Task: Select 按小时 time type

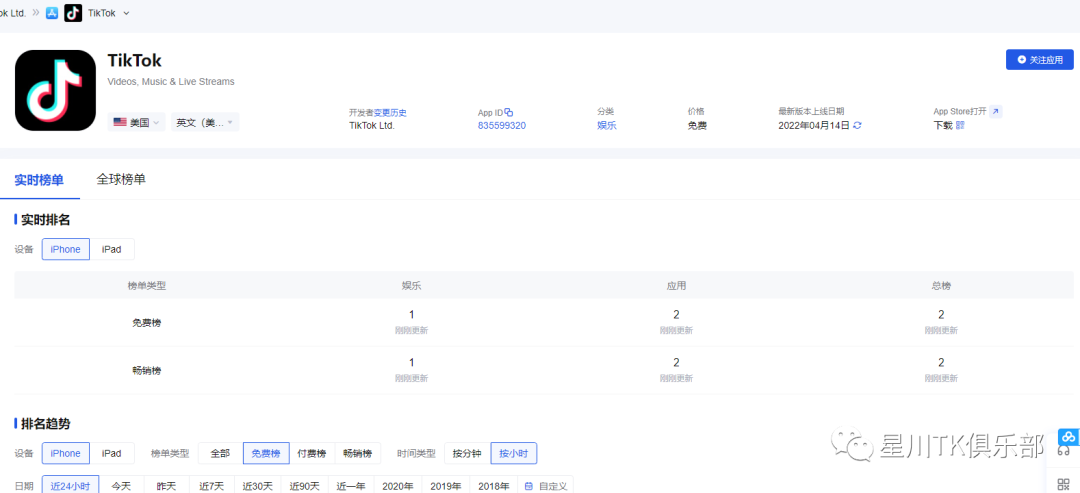Action: [513, 453]
